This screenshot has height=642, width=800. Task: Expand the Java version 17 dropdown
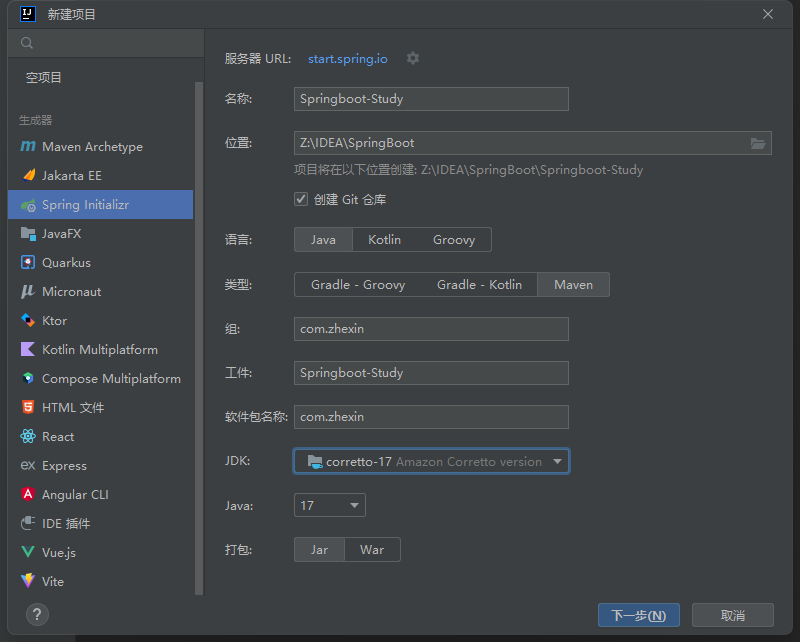tap(330, 506)
